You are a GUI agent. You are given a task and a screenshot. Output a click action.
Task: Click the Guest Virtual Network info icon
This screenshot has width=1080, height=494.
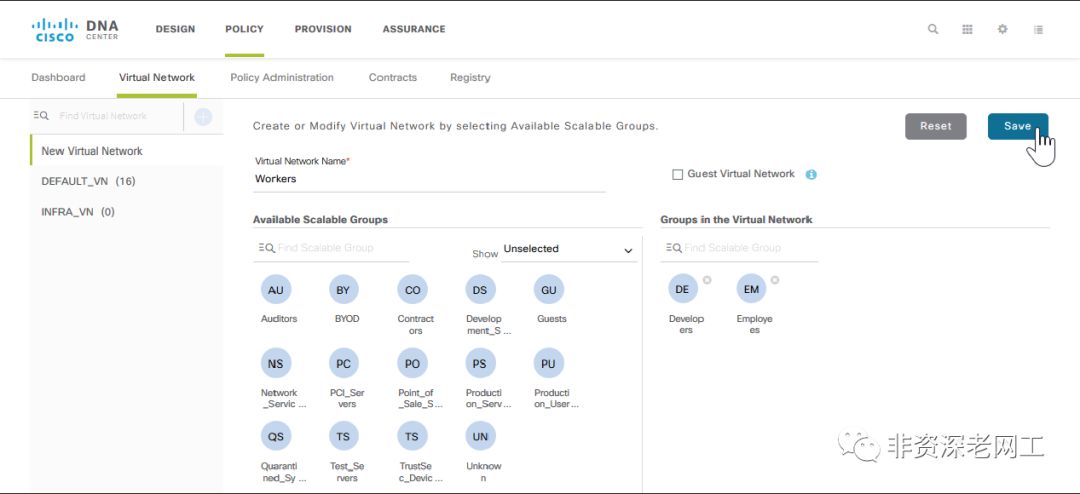(x=811, y=174)
